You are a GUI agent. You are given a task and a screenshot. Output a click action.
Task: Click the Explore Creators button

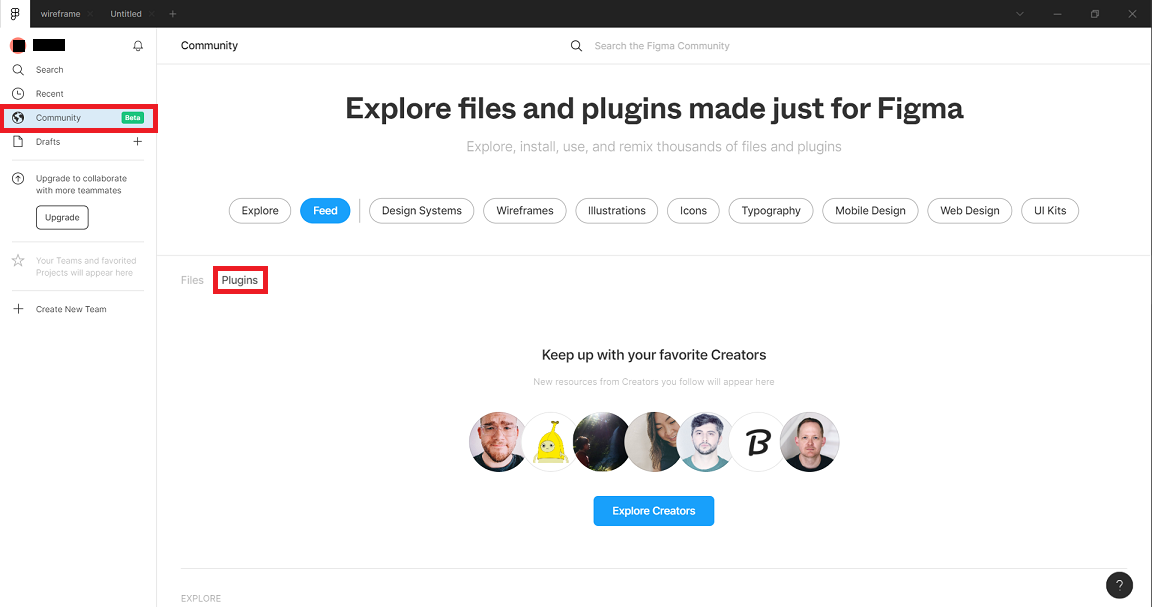coord(653,510)
